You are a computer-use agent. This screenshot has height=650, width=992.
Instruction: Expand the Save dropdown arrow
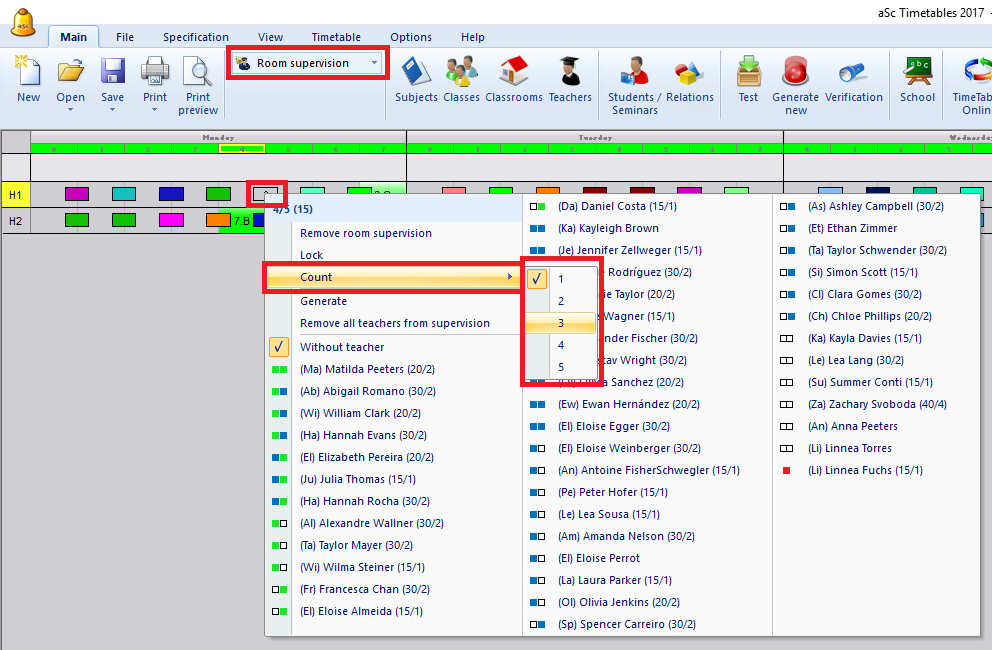(x=113, y=110)
